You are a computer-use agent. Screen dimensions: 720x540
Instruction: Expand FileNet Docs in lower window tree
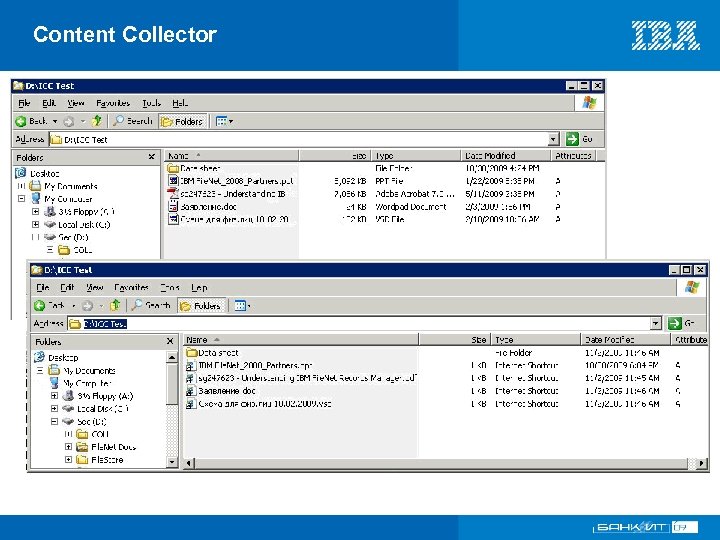coord(68,446)
